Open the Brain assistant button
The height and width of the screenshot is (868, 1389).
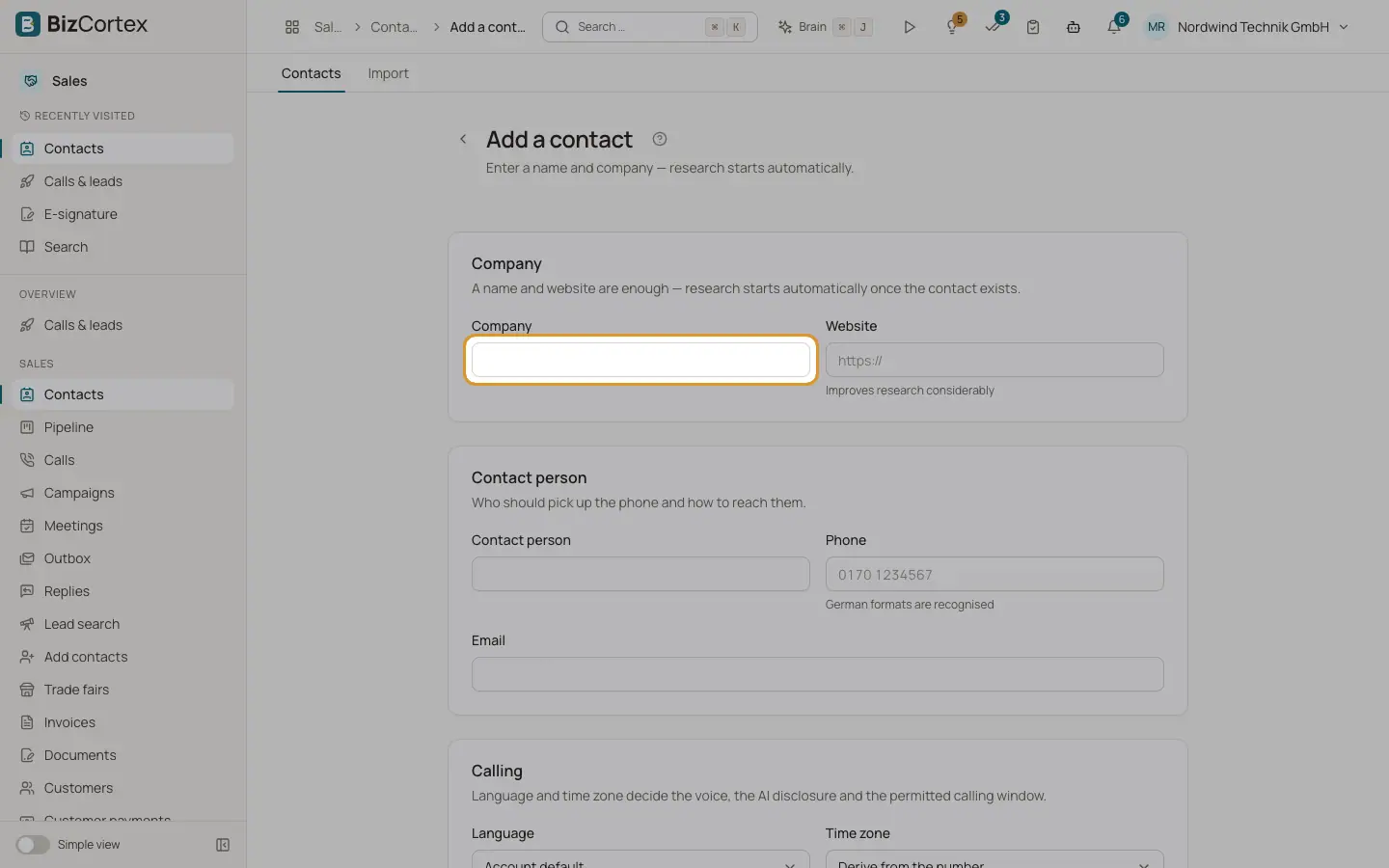826,27
